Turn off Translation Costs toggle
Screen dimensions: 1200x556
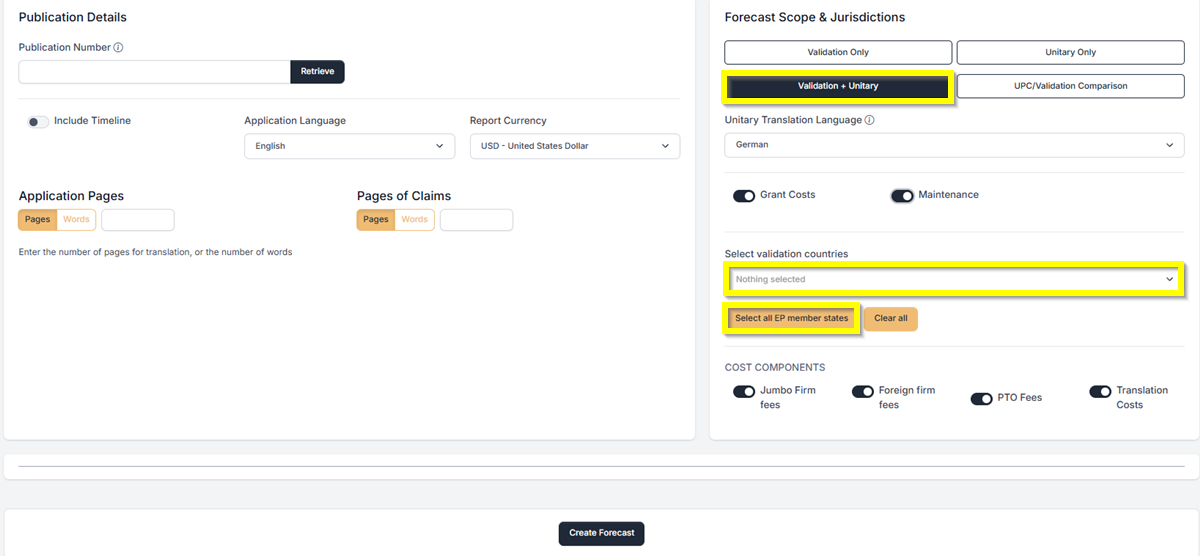(1100, 392)
